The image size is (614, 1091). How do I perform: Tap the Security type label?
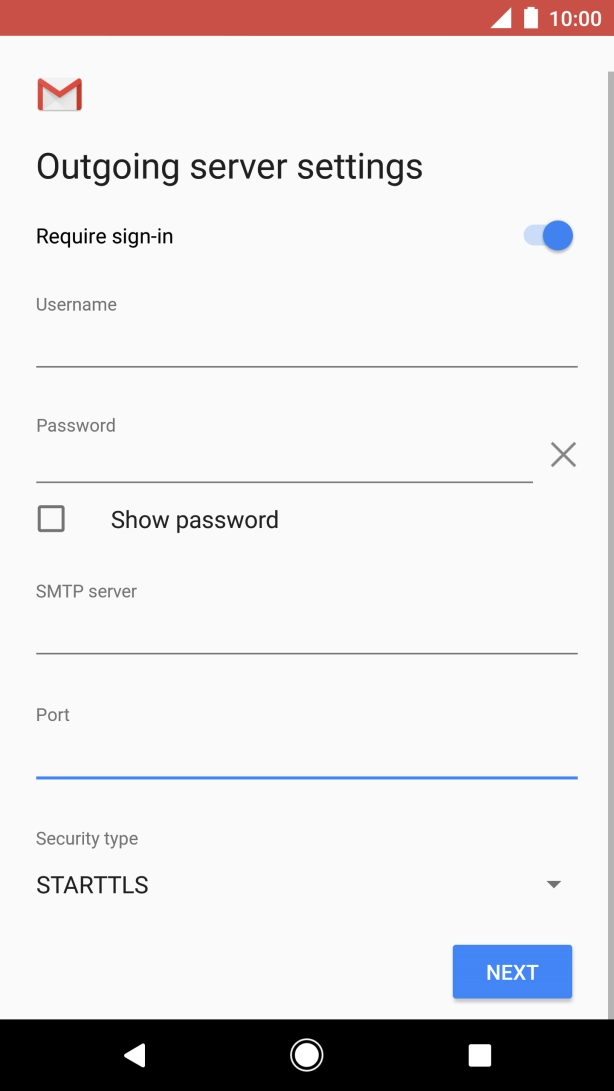pyautogui.click(x=87, y=839)
